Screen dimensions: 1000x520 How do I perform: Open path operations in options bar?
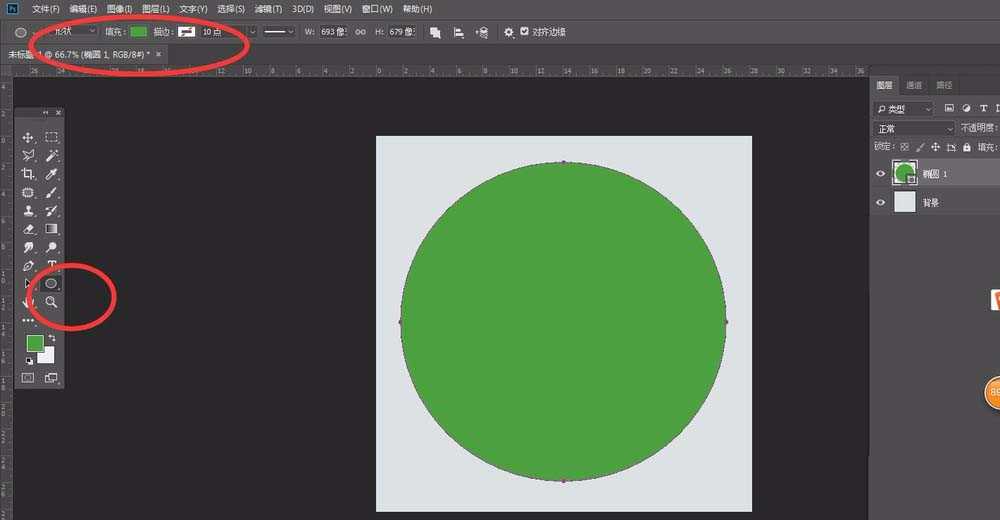pyautogui.click(x=435, y=32)
